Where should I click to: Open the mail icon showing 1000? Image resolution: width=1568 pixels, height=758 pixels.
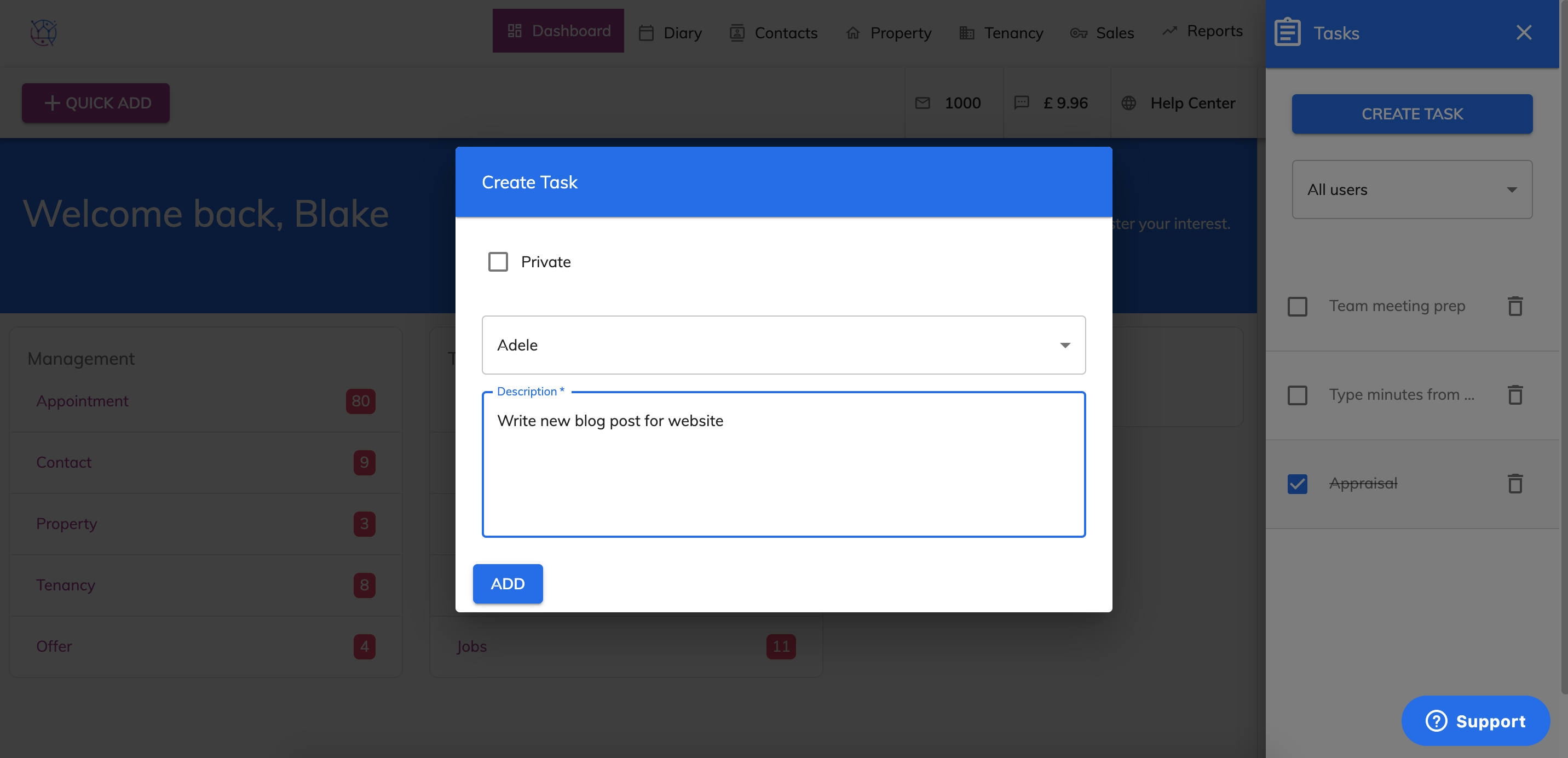tap(923, 102)
